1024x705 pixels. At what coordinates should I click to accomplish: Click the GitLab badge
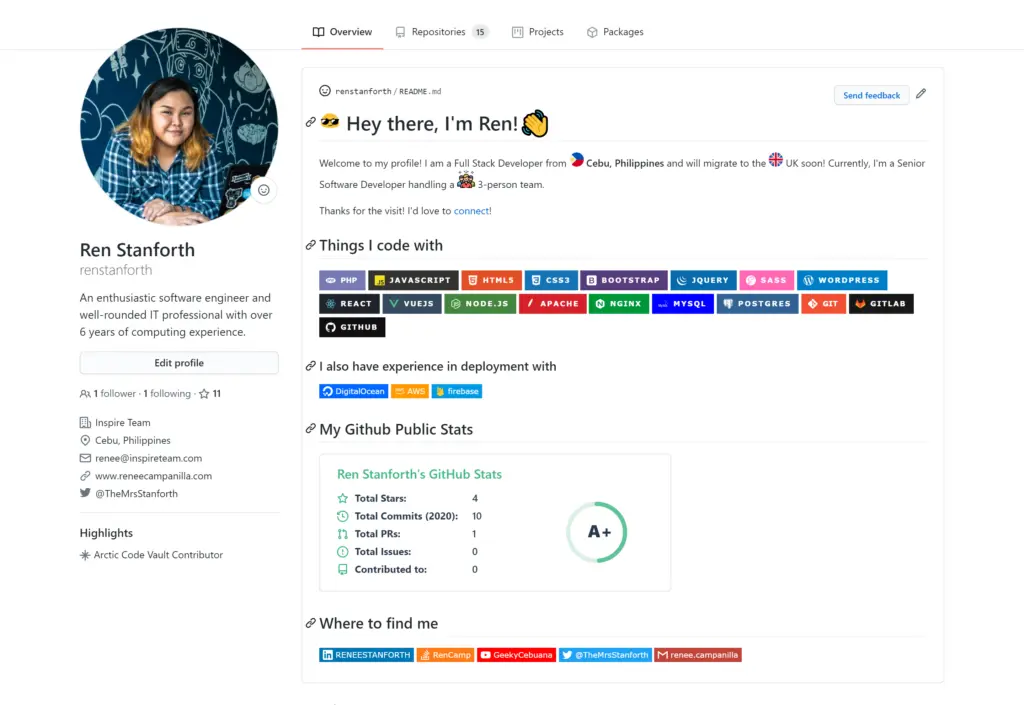point(881,303)
